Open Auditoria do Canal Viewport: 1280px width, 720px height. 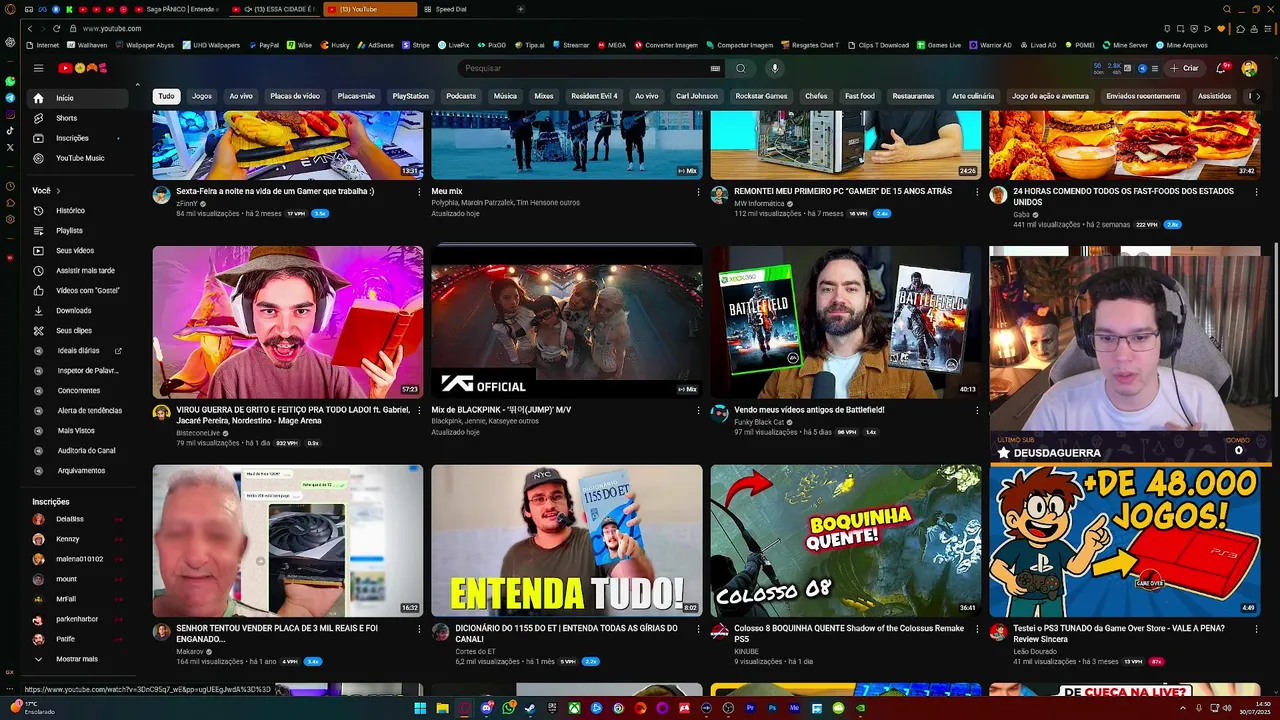[78, 451]
